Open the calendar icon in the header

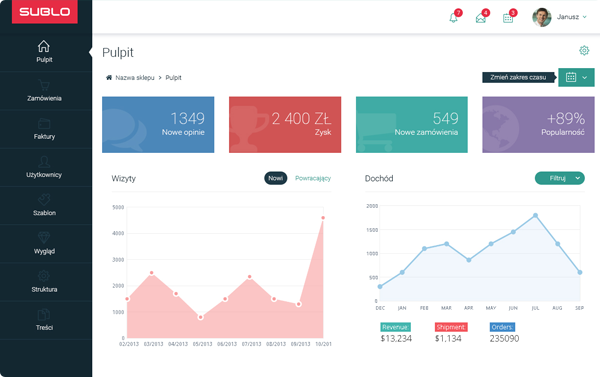tap(508, 18)
